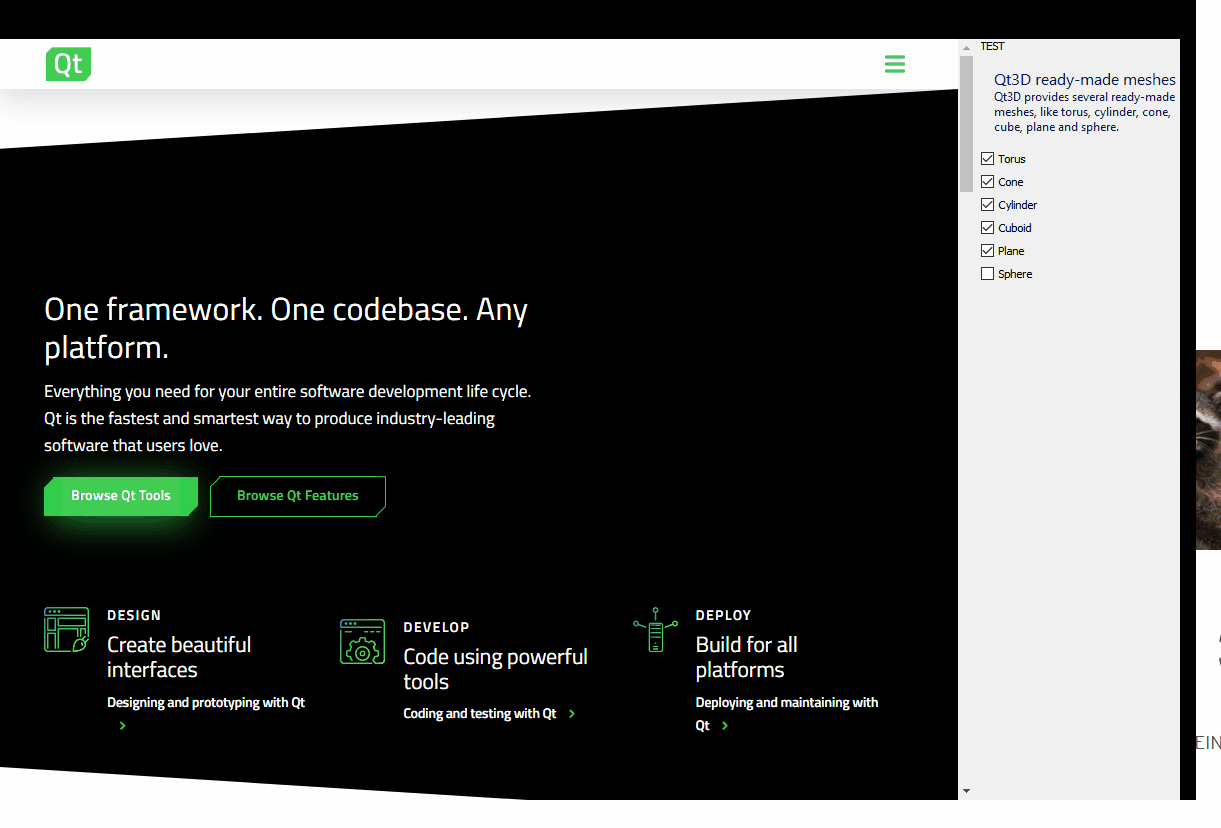This screenshot has height=828, width=1221.
Task: Click the Deploy server icon
Action: tap(655, 630)
